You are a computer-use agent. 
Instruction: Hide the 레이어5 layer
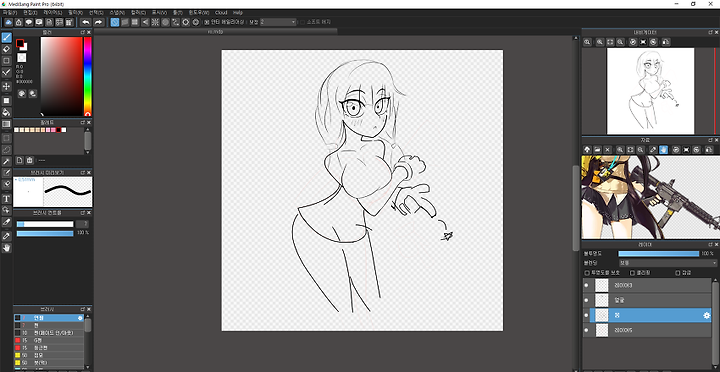point(586,330)
